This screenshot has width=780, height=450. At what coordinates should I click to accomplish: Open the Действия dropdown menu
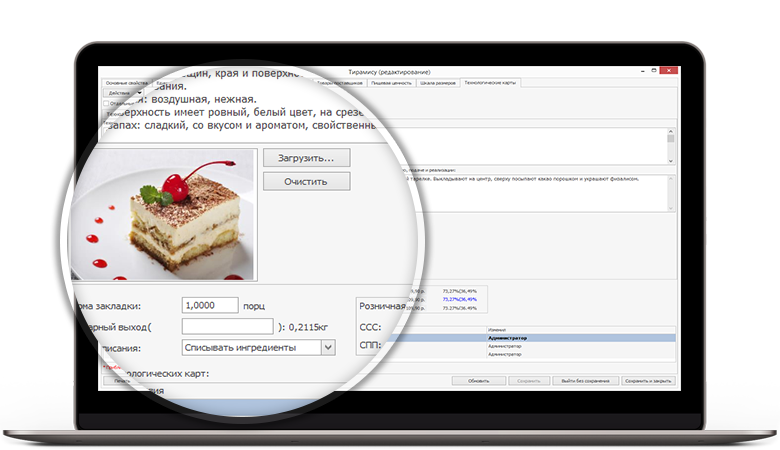[x=123, y=93]
